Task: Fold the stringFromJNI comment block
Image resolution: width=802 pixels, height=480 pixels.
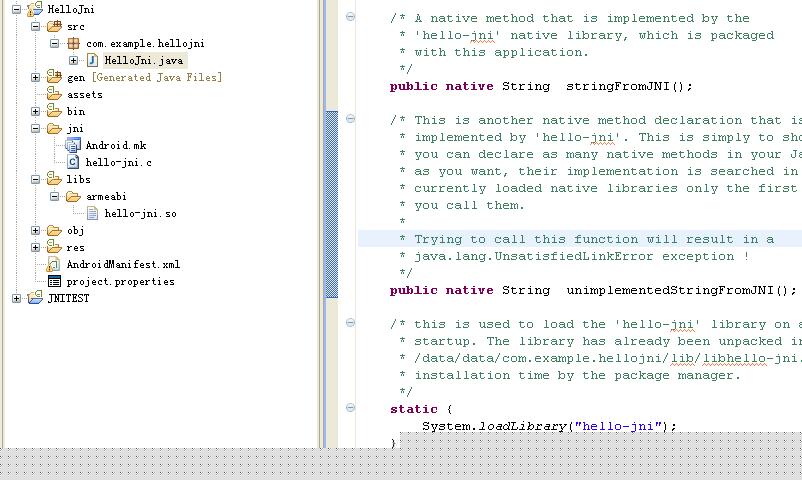Action: (x=350, y=16)
